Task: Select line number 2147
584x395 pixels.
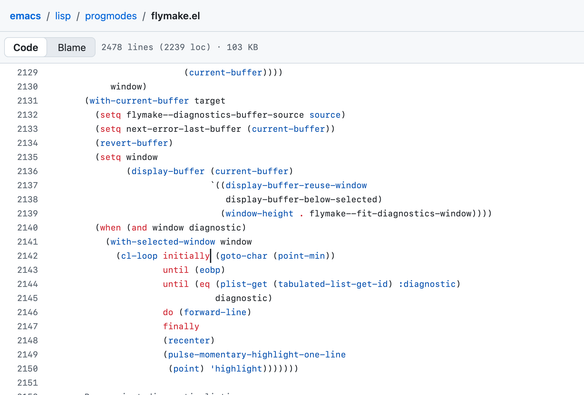Action: pyautogui.click(x=28, y=326)
